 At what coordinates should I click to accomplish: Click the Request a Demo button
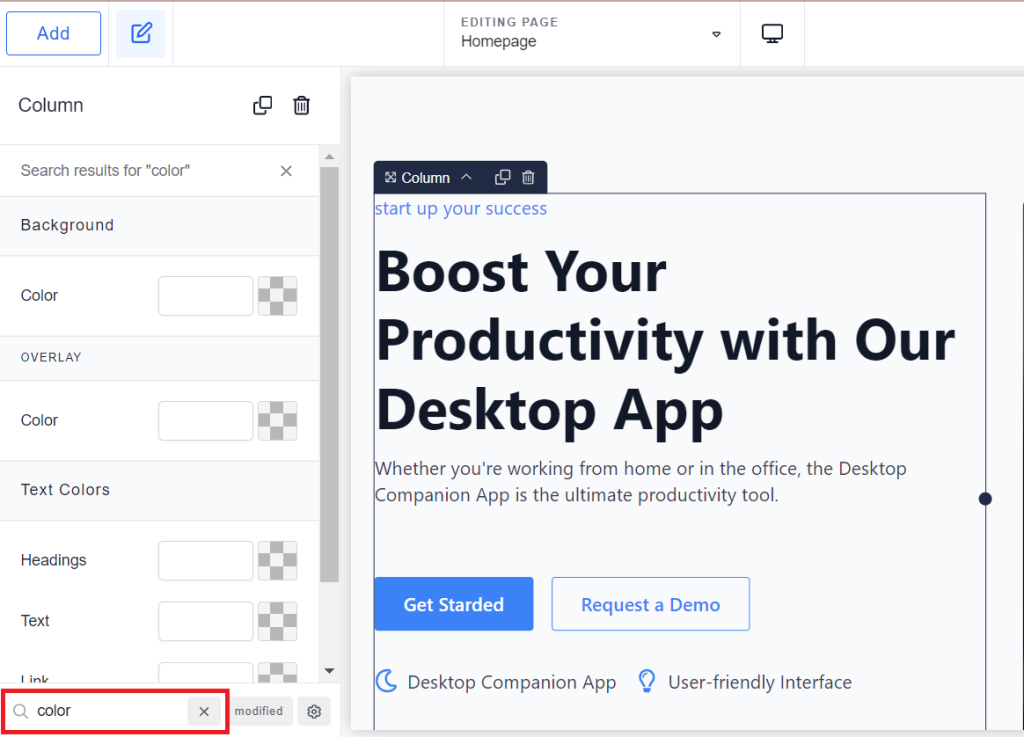(650, 604)
